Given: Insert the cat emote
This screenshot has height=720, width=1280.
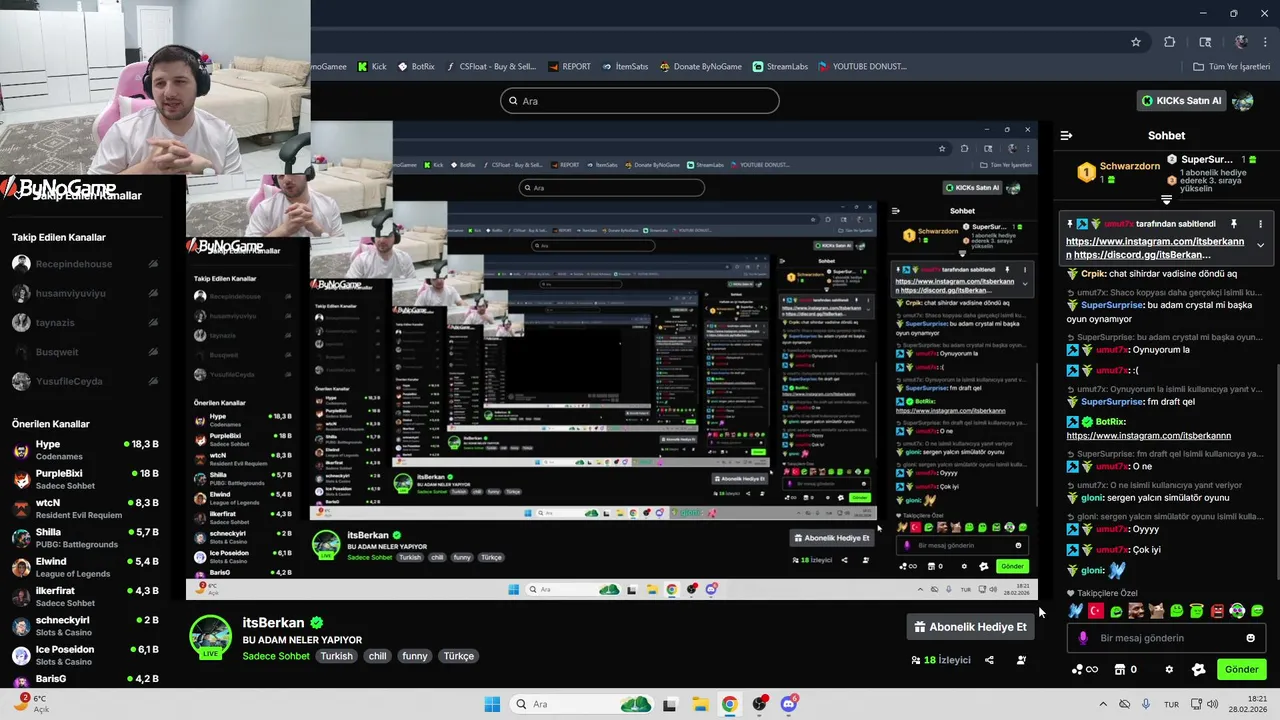Looking at the screenshot, I should pyautogui.click(x=1156, y=611).
